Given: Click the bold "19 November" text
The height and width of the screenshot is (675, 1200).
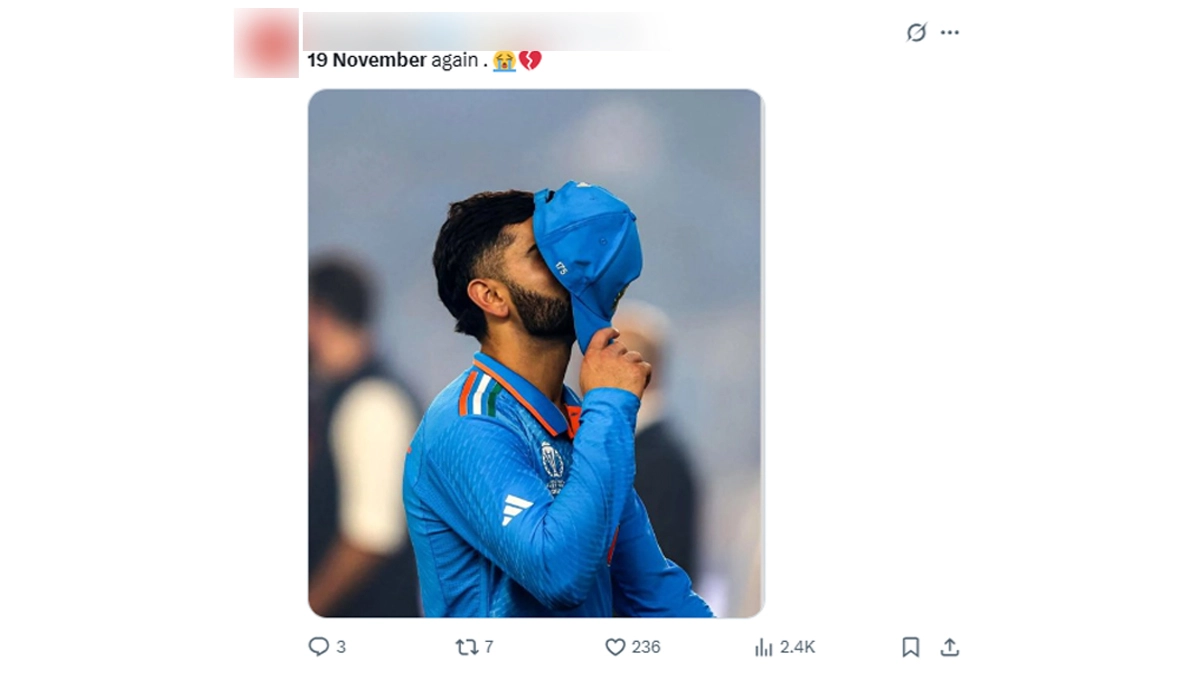Looking at the screenshot, I should 366,60.
